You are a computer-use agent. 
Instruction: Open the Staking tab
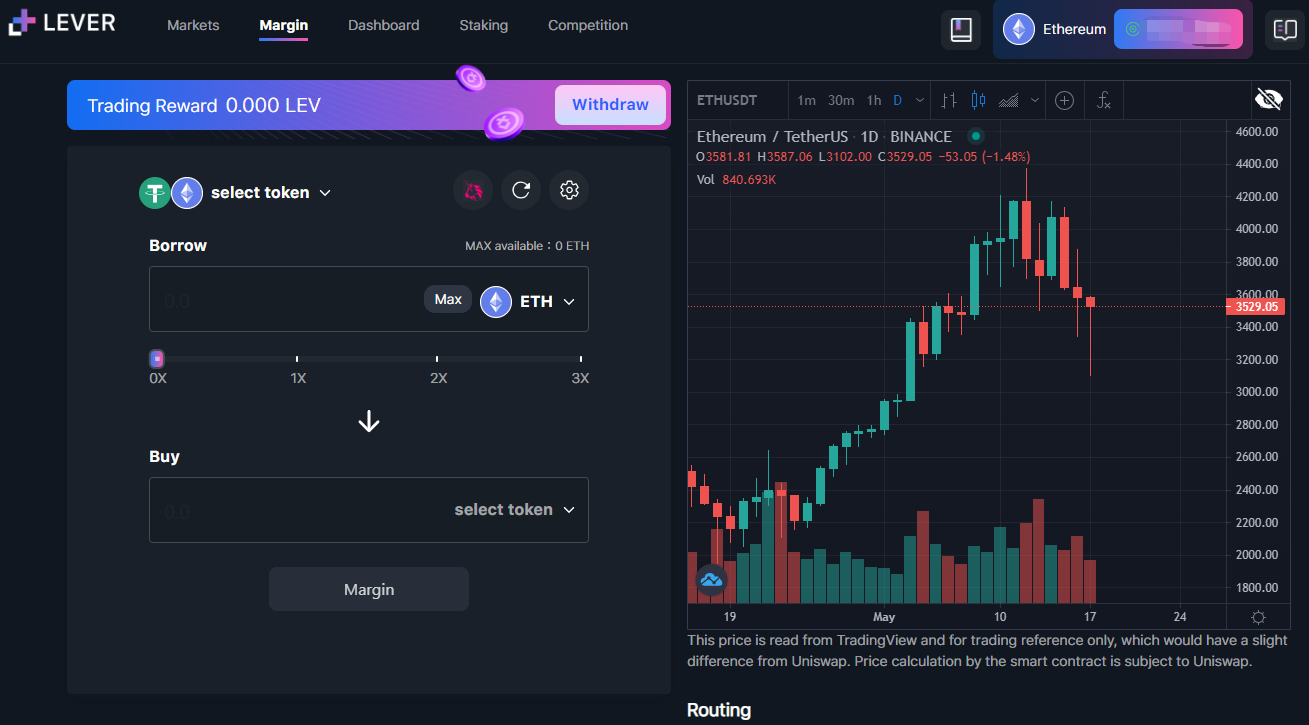click(x=484, y=25)
